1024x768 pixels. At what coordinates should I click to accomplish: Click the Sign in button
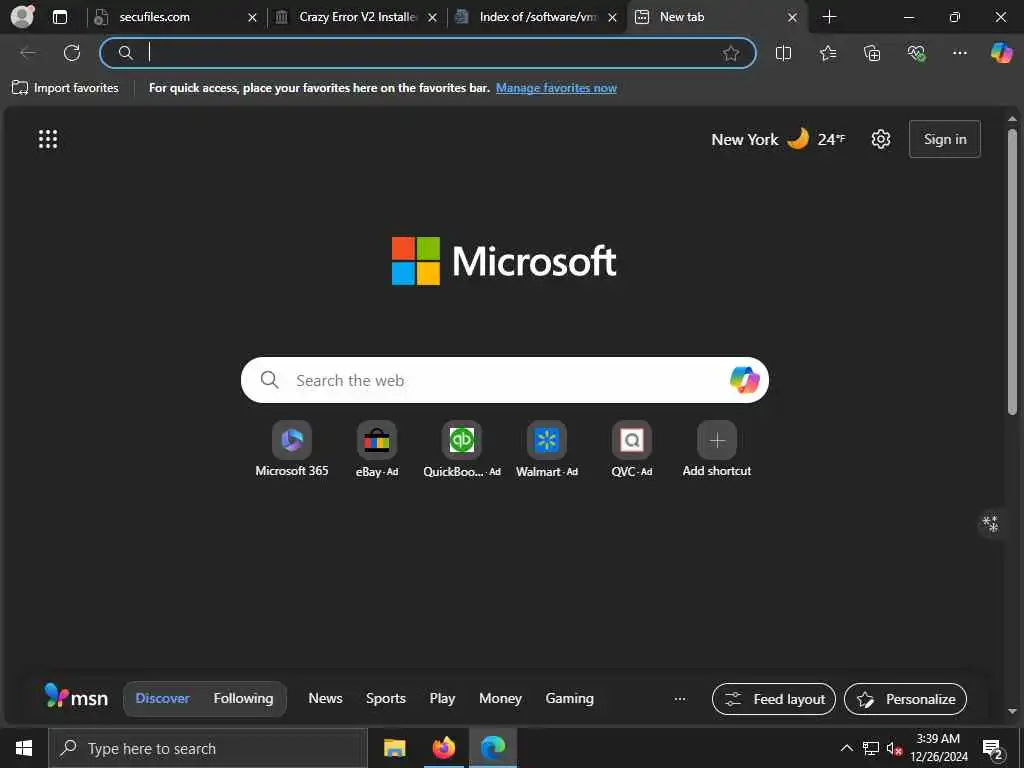[x=945, y=139]
